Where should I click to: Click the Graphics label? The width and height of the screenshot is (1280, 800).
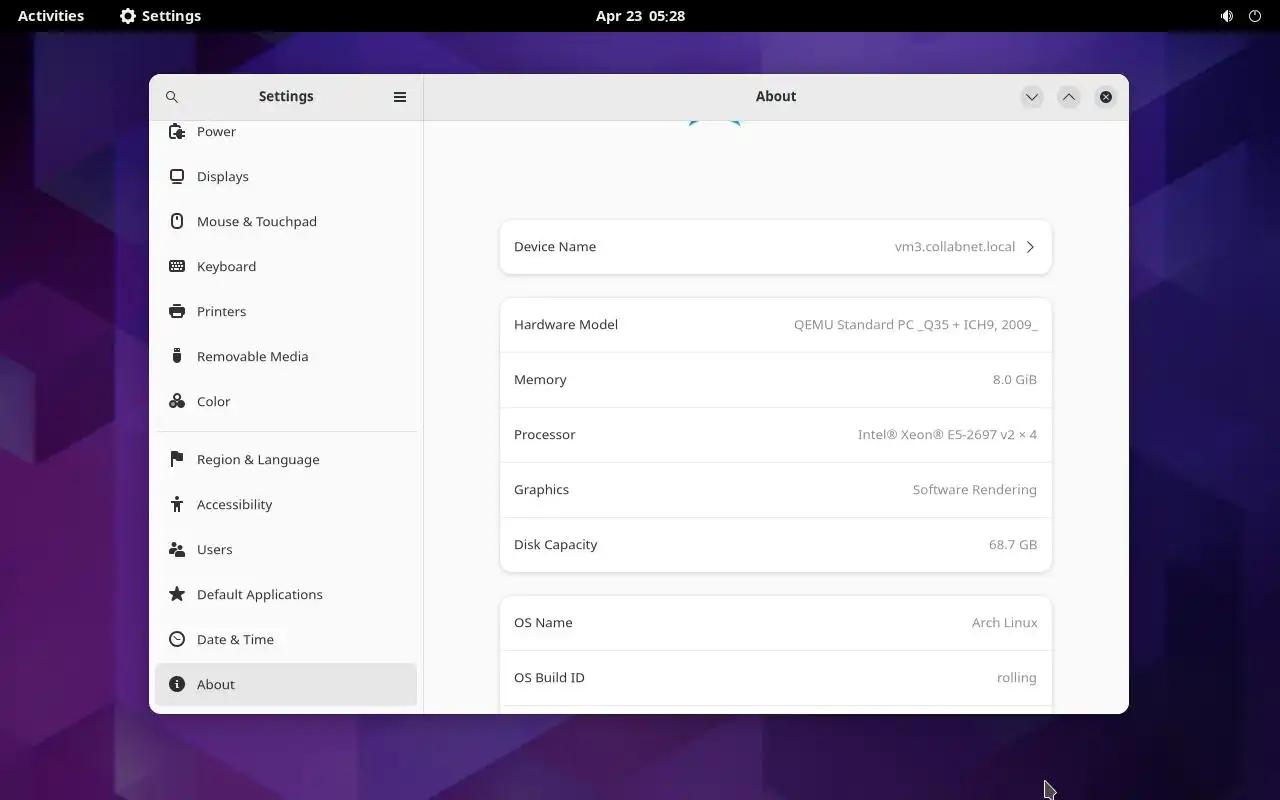click(x=541, y=490)
